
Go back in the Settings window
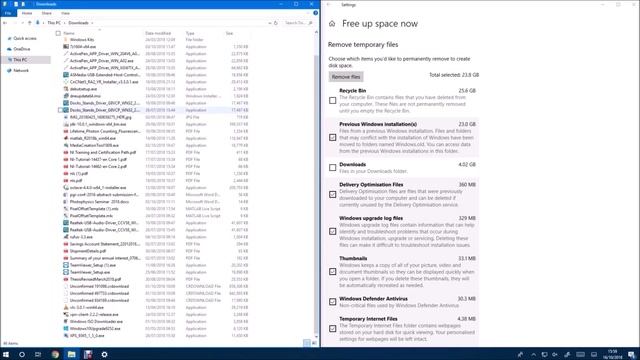pos(329,5)
